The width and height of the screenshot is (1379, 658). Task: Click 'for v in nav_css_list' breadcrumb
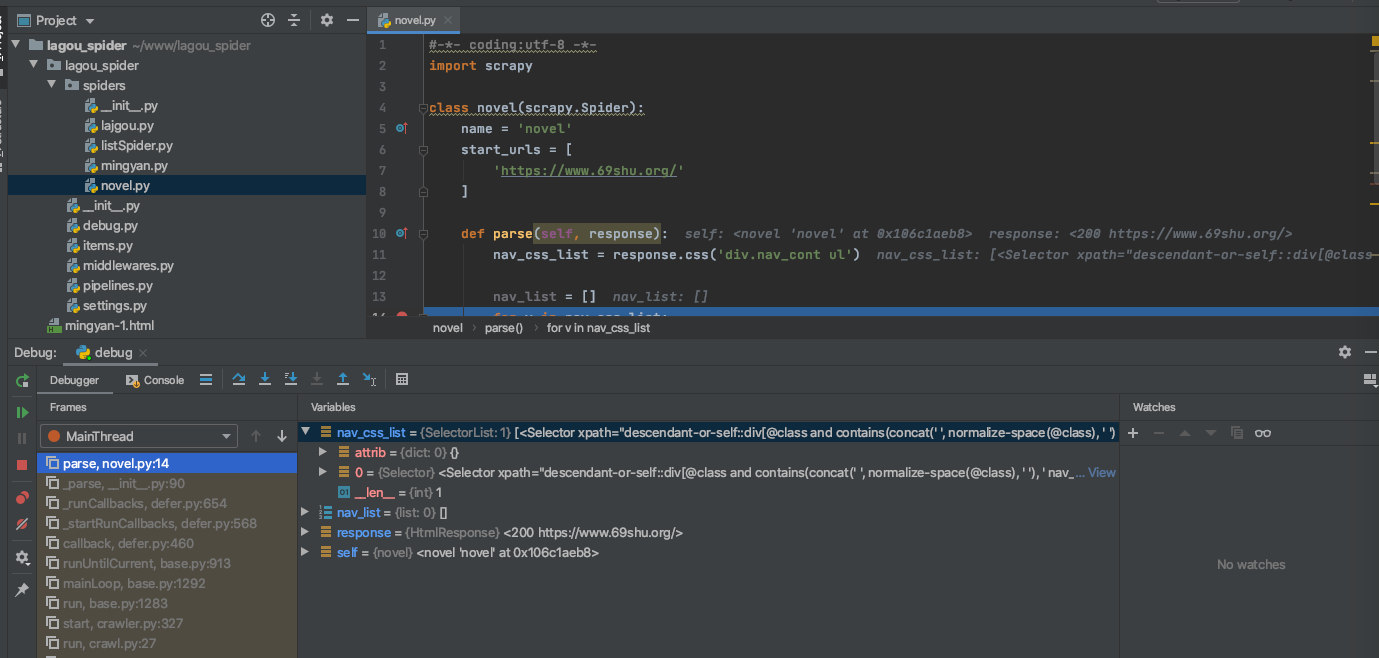[x=598, y=327]
